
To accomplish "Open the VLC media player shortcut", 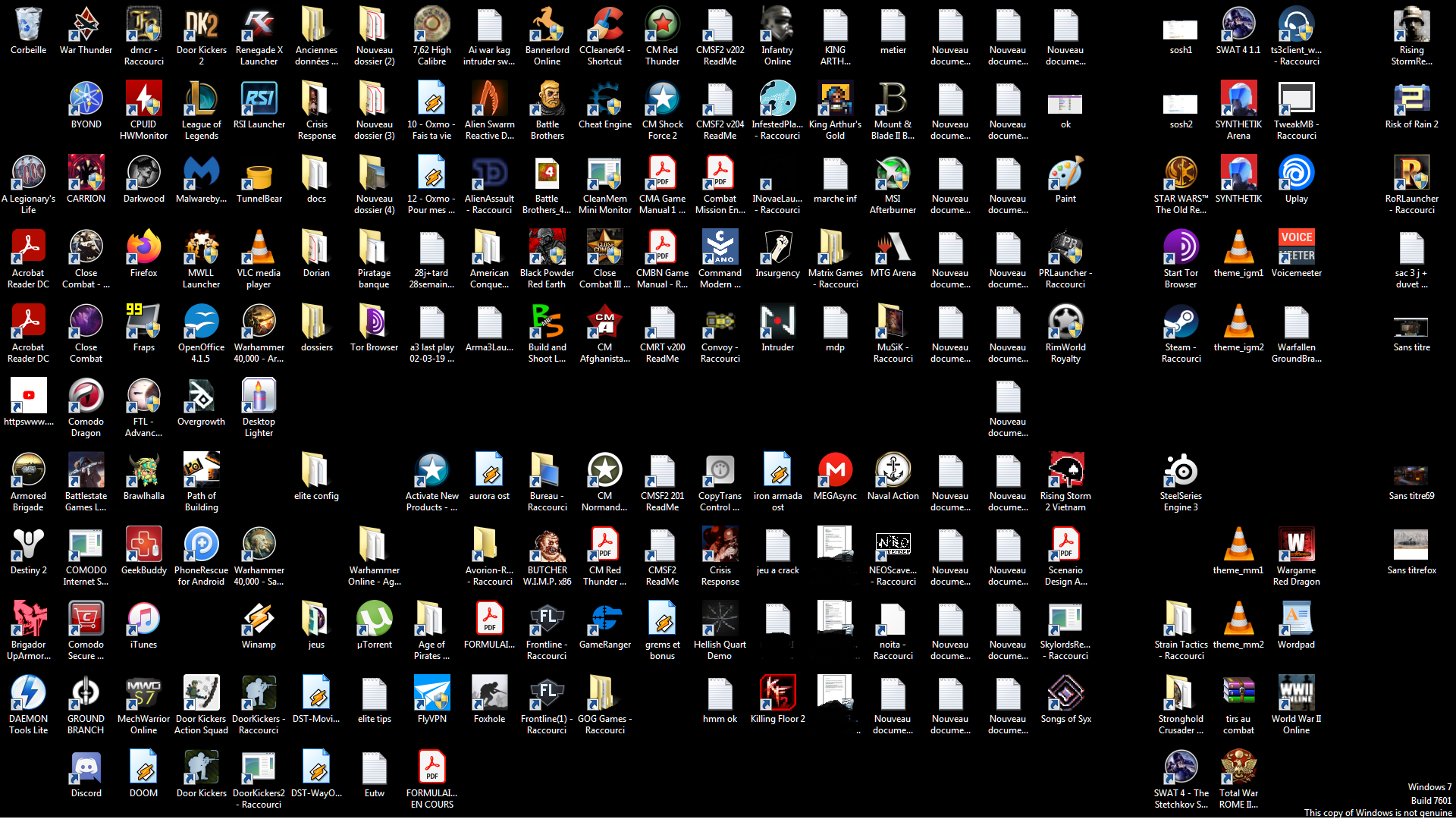I will (259, 259).
